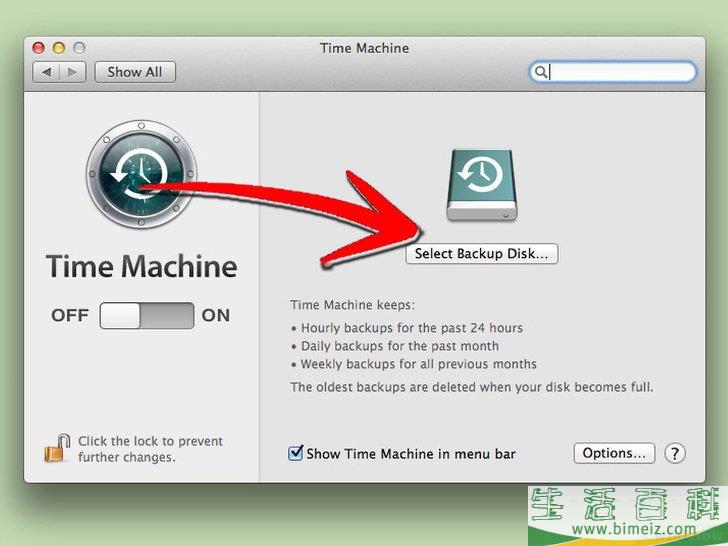The width and height of the screenshot is (728, 546).
Task: Minimize the window with yellow button
Action: [x=58, y=48]
